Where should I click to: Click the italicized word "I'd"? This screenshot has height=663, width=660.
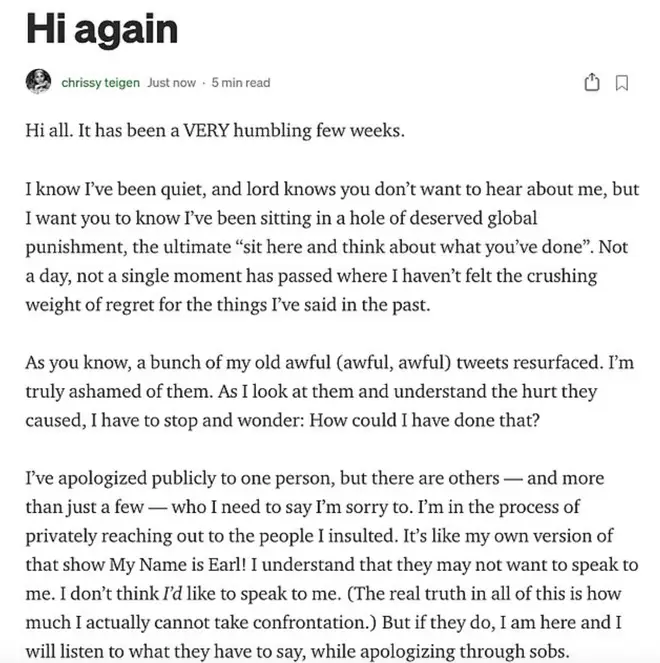click(173, 594)
